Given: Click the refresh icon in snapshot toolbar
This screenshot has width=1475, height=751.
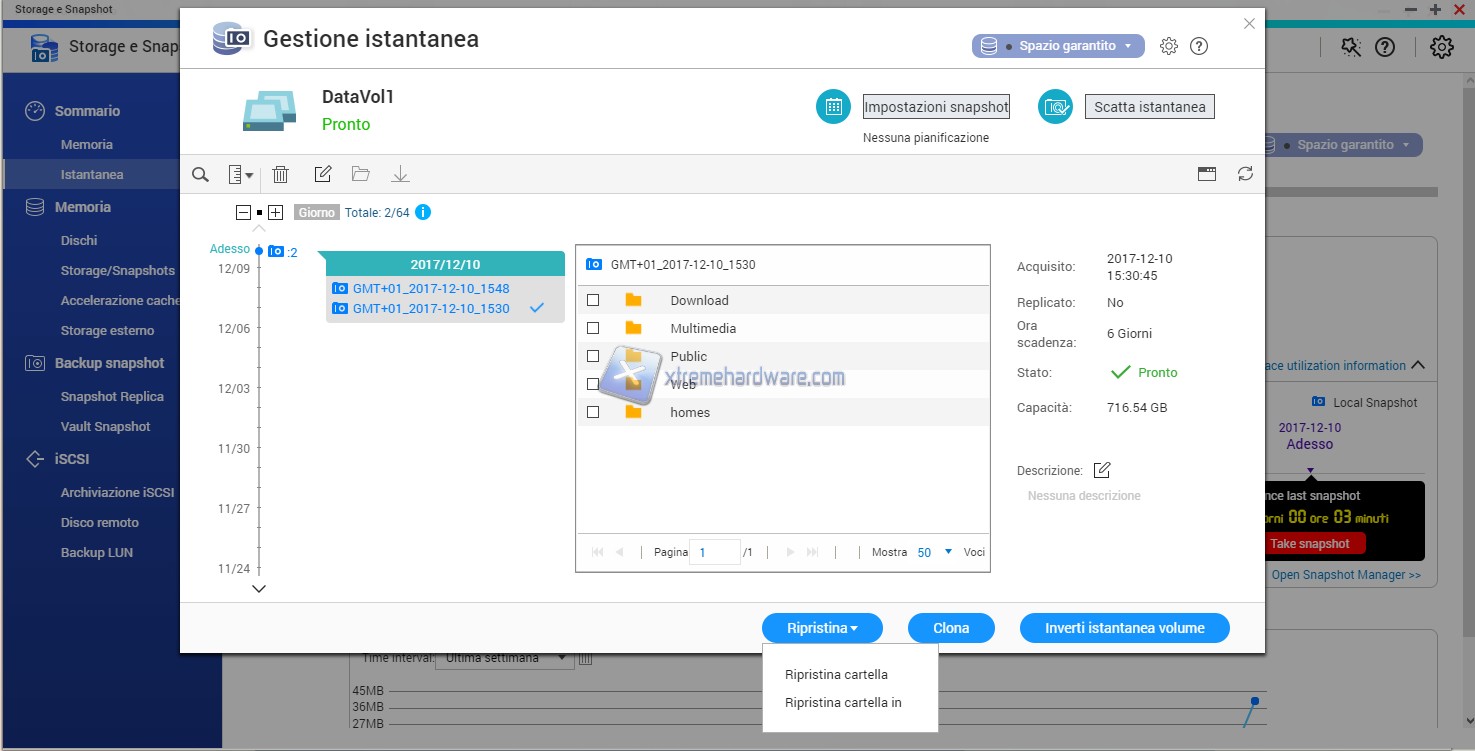Looking at the screenshot, I should 1245,174.
